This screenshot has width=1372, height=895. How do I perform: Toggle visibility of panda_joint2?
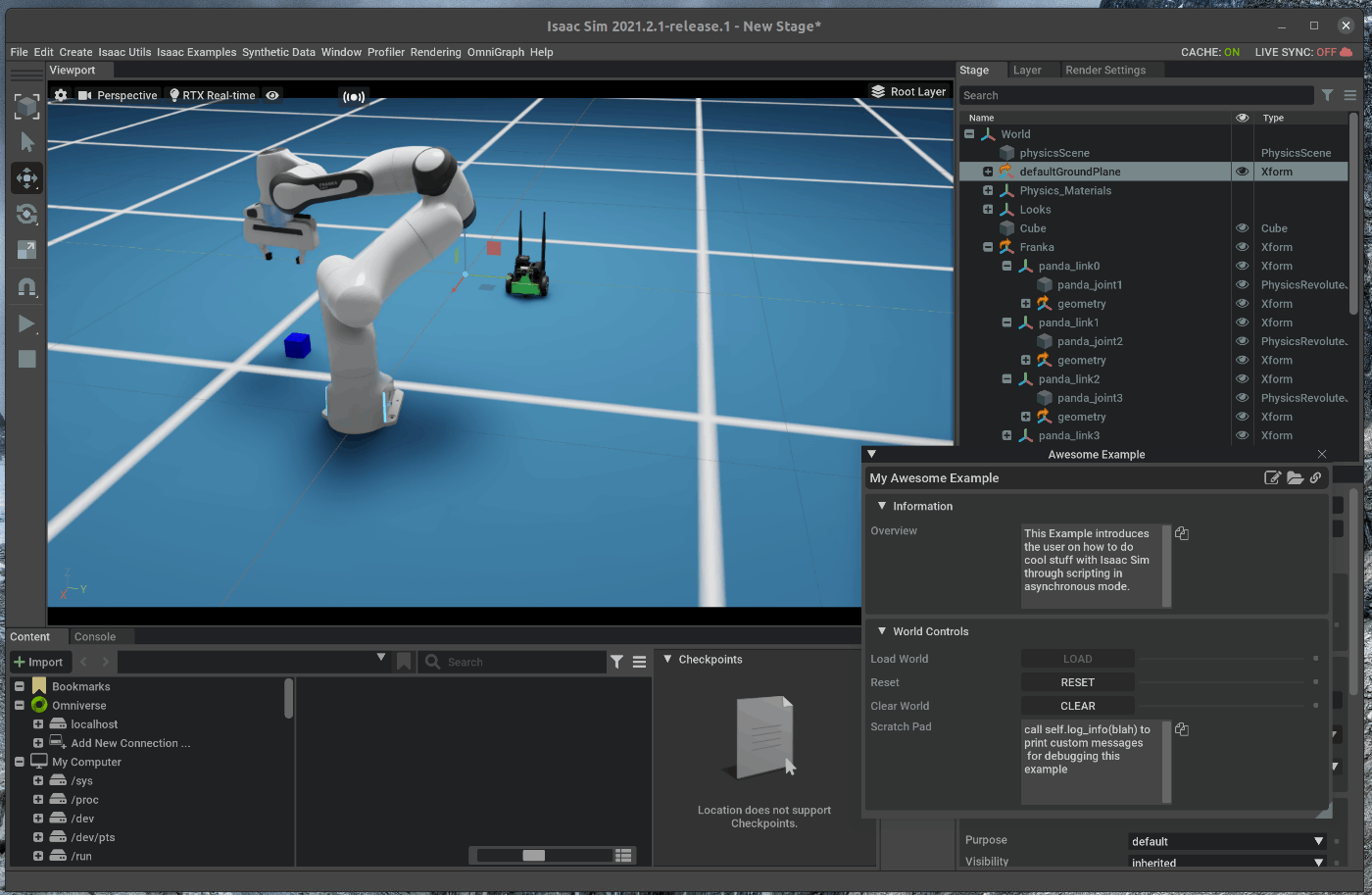(x=1243, y=341)
